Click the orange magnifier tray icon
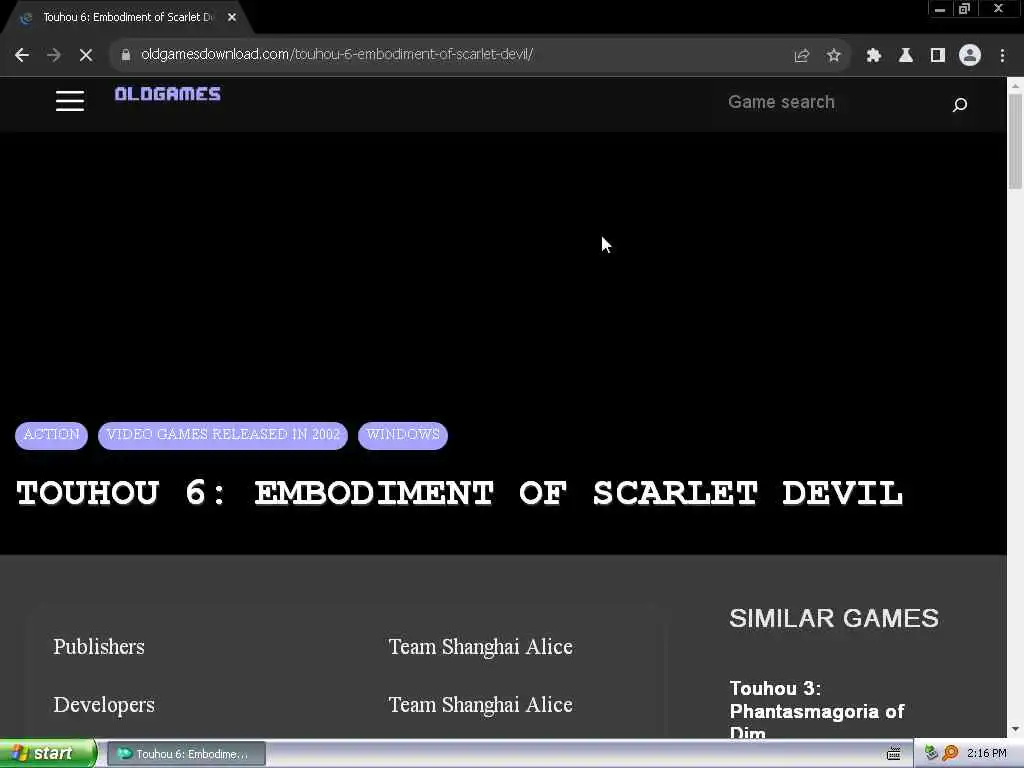 coord(950,754)
